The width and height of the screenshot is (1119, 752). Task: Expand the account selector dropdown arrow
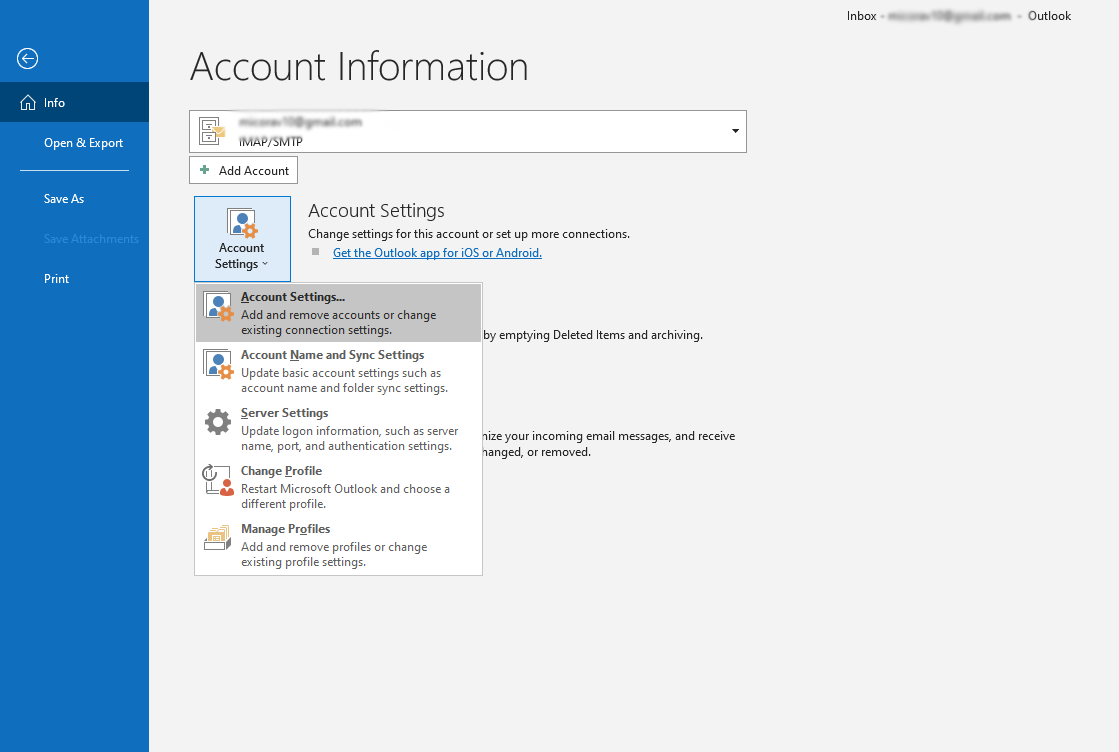734,131
